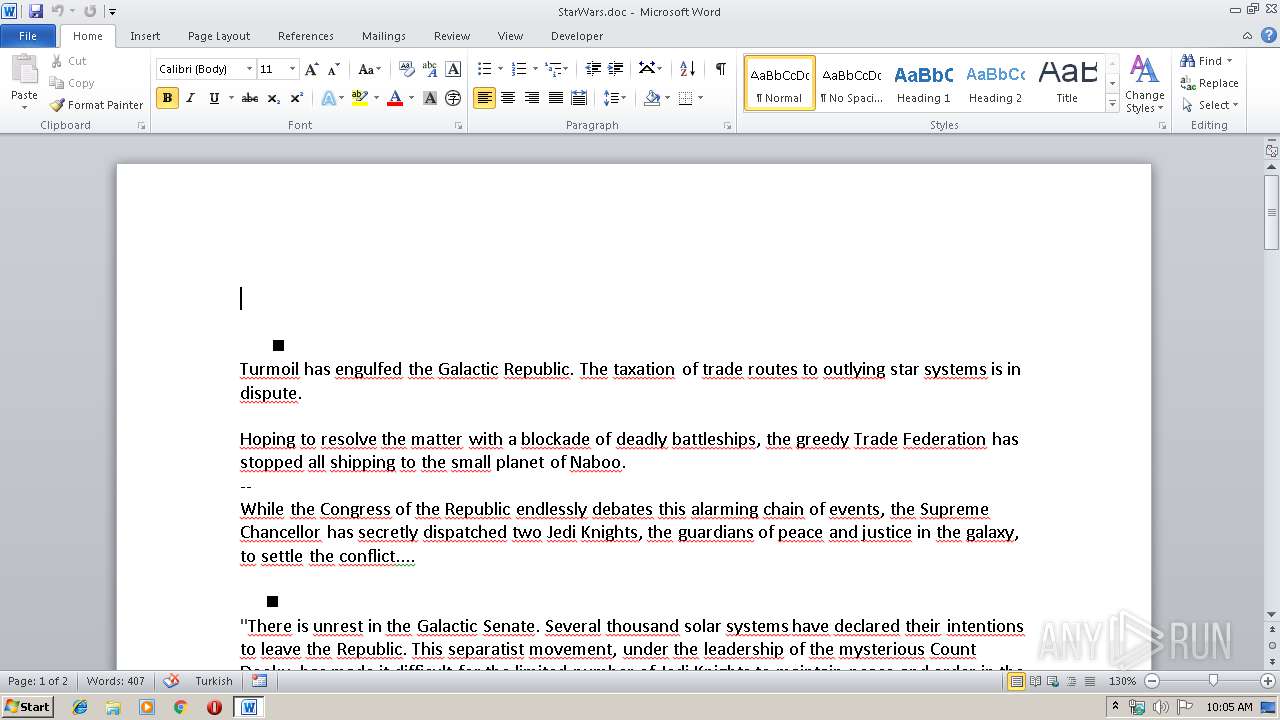Switch to Full Screen Reading view
The width and height of the screenshot is (1280, 720).
coord(1035,681)
